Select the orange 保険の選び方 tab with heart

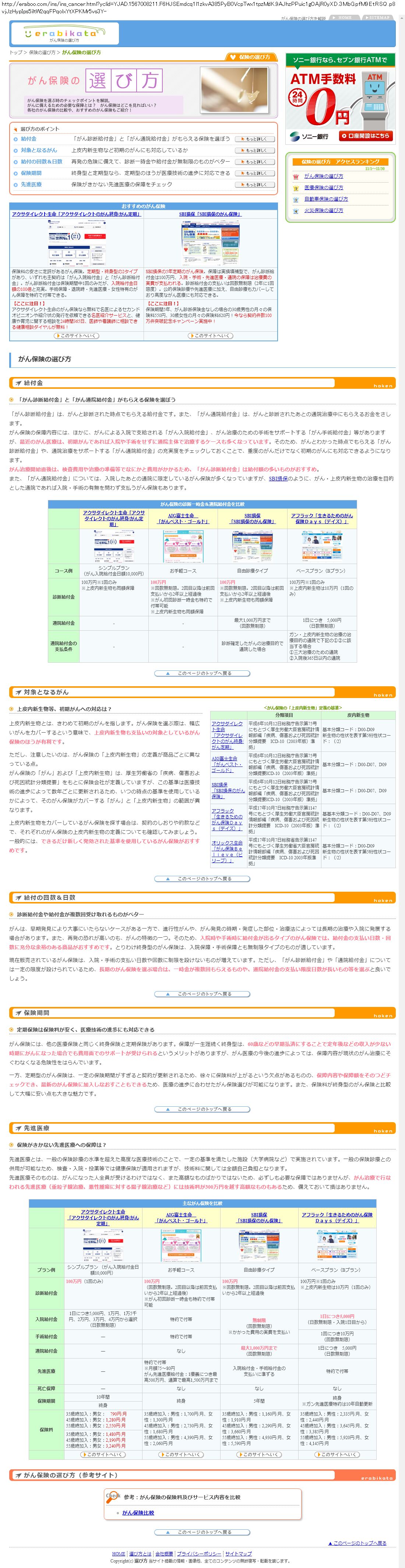tap(251, 57)
